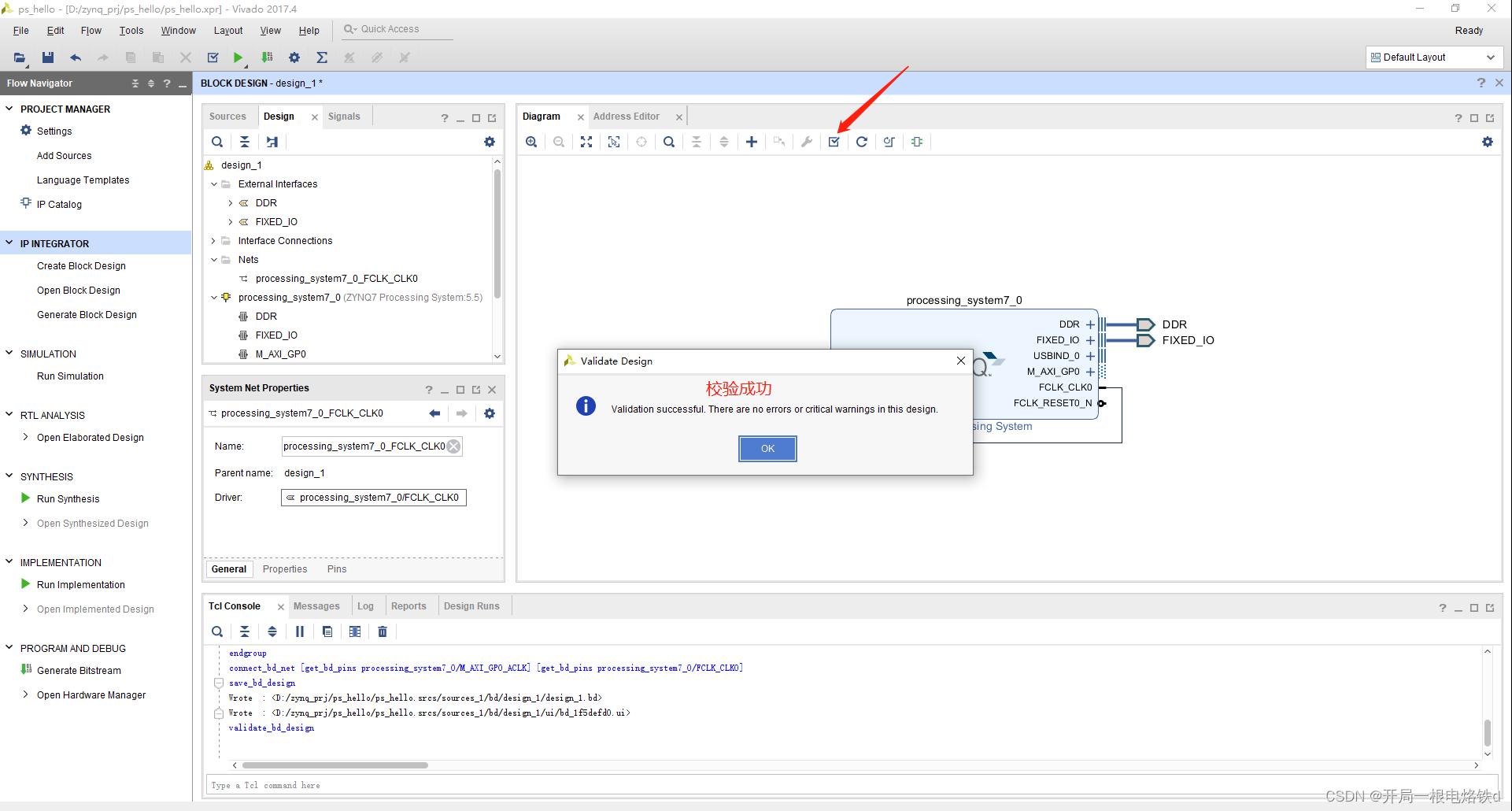
Task: Click the Add IP plus icon
Action: tap(752, 142)
